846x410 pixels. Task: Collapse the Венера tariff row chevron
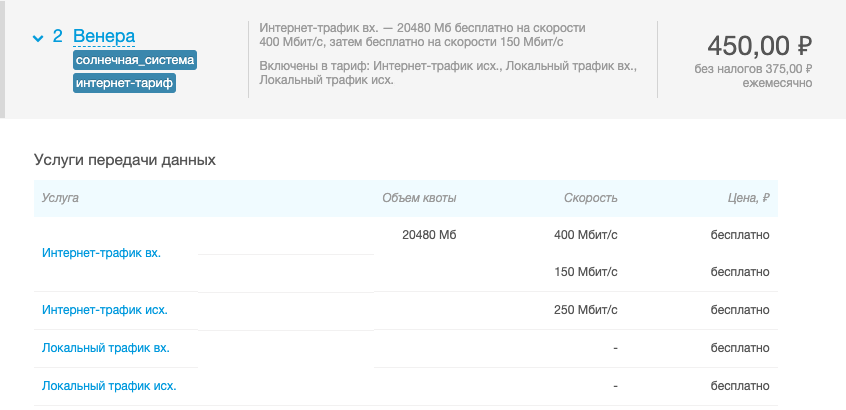38,38
